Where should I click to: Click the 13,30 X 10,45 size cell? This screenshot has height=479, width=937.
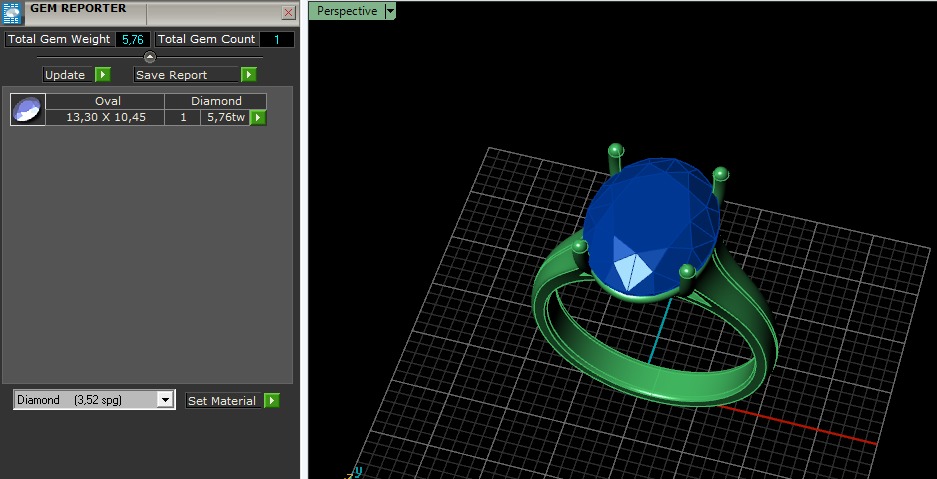coord(105,118)
